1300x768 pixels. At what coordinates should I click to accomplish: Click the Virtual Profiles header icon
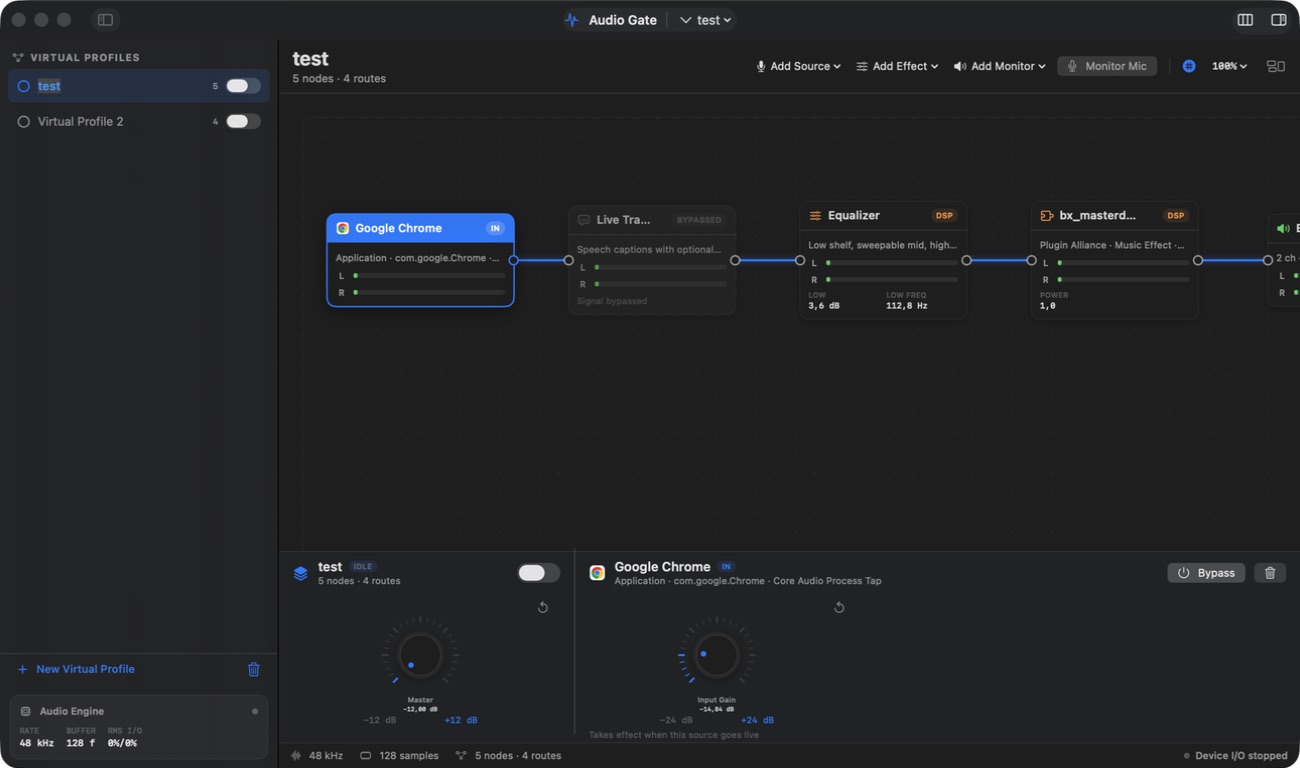point(18,58)
